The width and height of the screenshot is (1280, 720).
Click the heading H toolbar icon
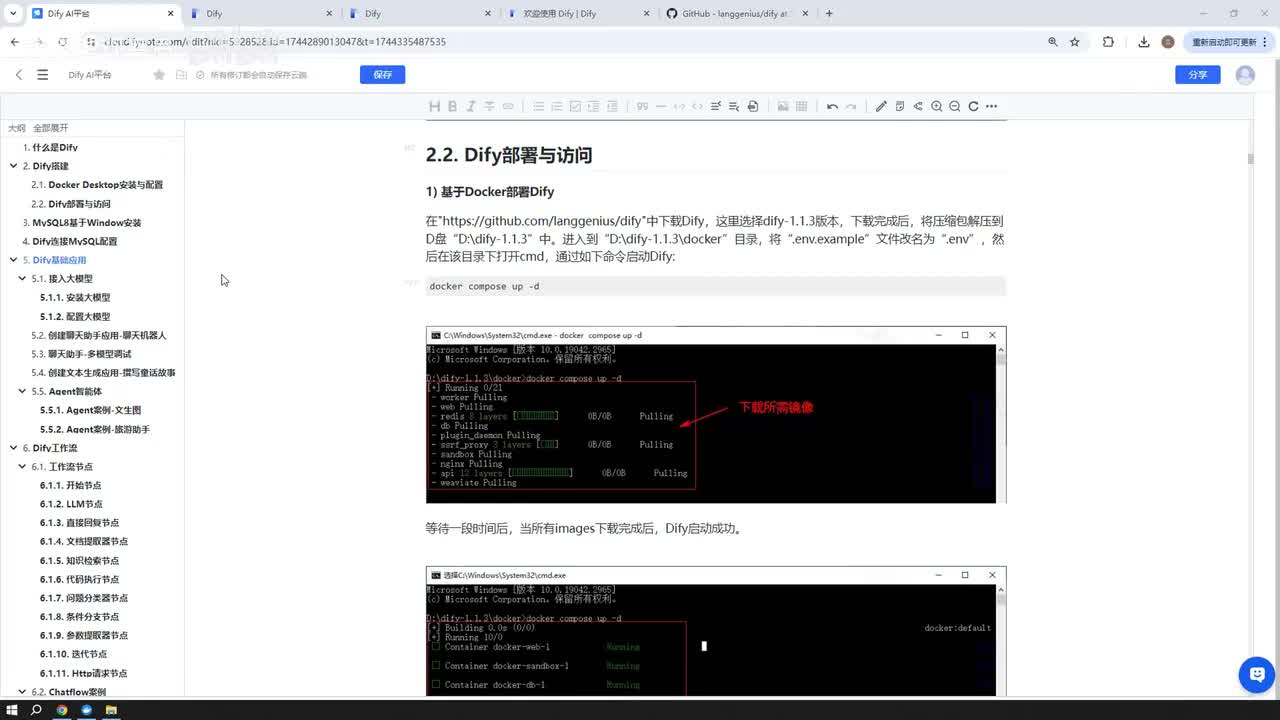[x=434, y=106]
